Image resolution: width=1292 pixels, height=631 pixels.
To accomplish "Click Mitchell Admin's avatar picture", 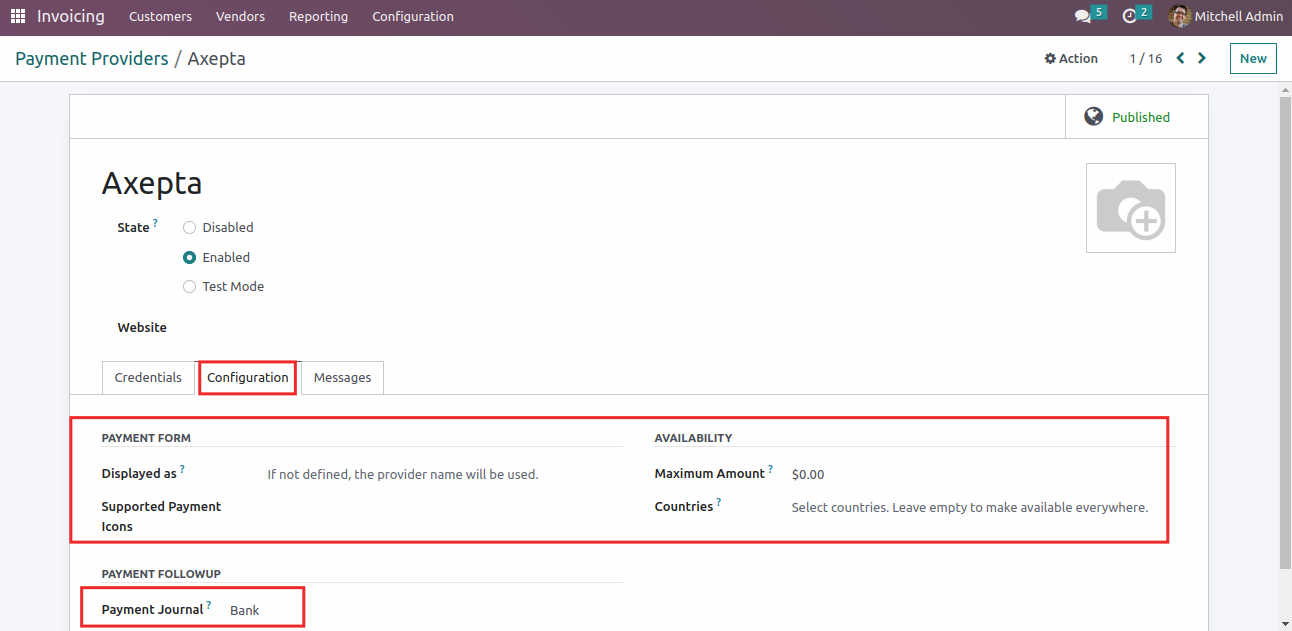I will pyautogui.click(x=1180, y=16).
